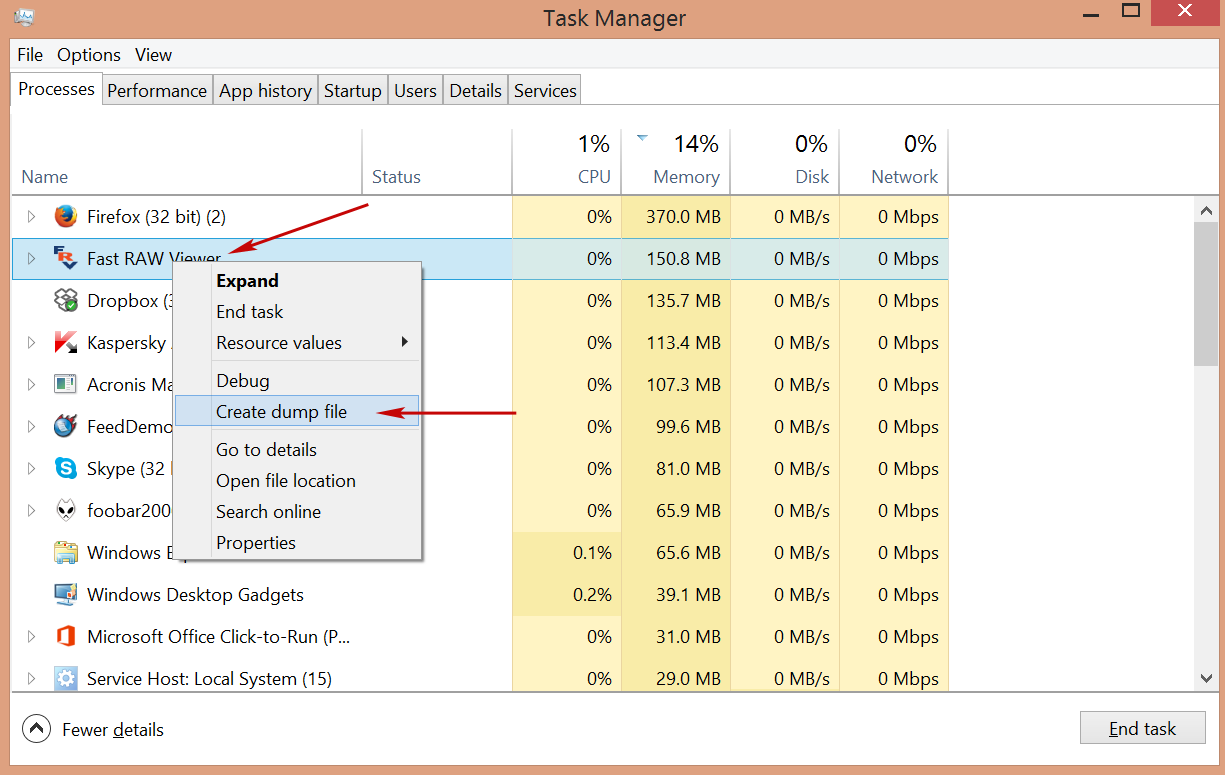1225x775 pixels.
Task: Click the Skype process icon
Action: coord(66,468)
